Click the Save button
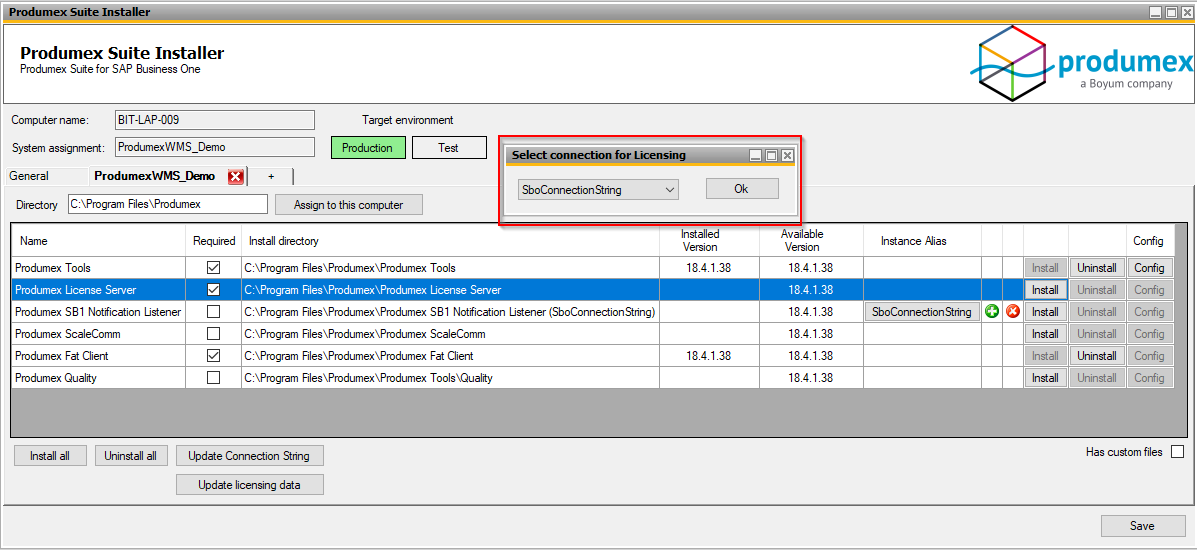Screen dimensions: 1197x550 [x=1142, y=526]
